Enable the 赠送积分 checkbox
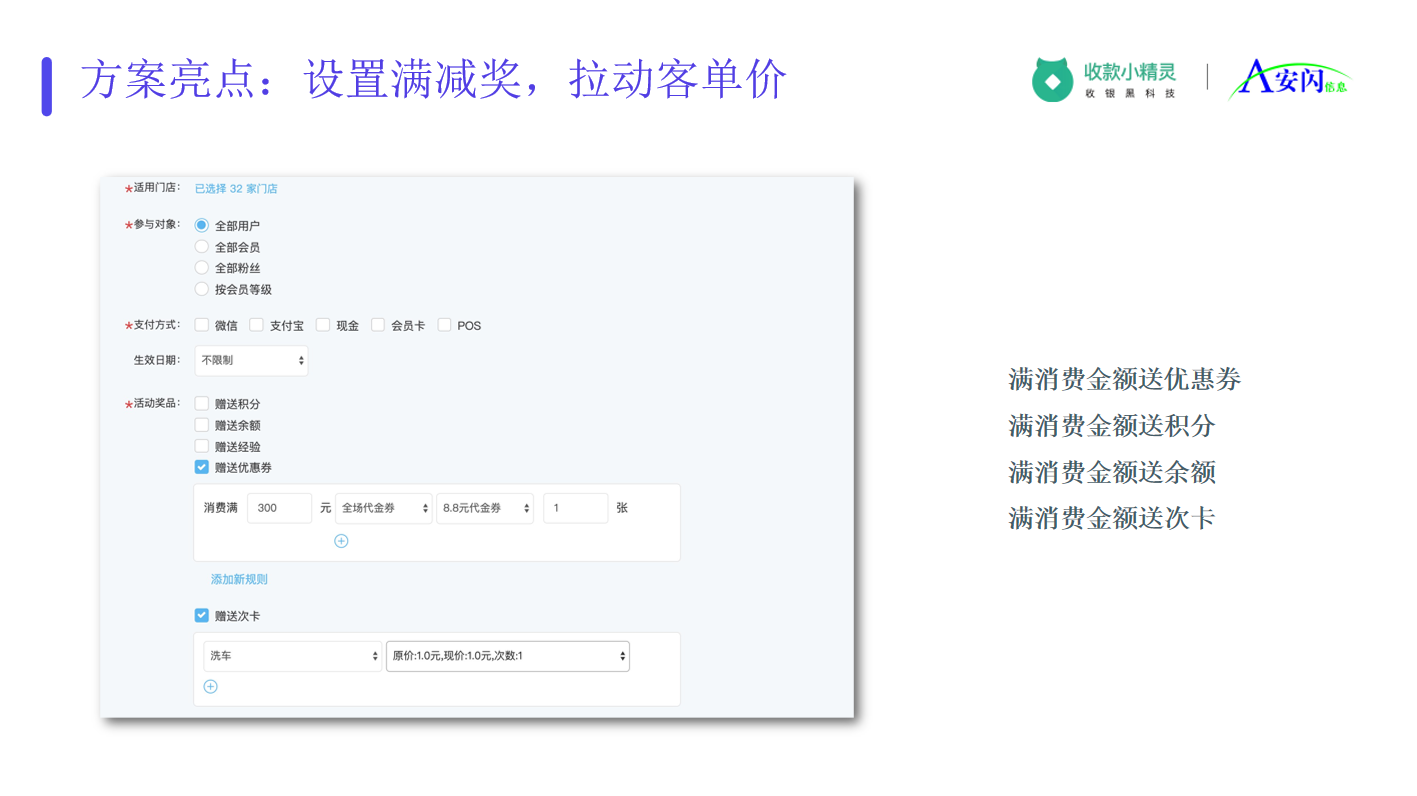This screenshot has height=796, width=1417. pyautogui.click(x=202, y=404)
